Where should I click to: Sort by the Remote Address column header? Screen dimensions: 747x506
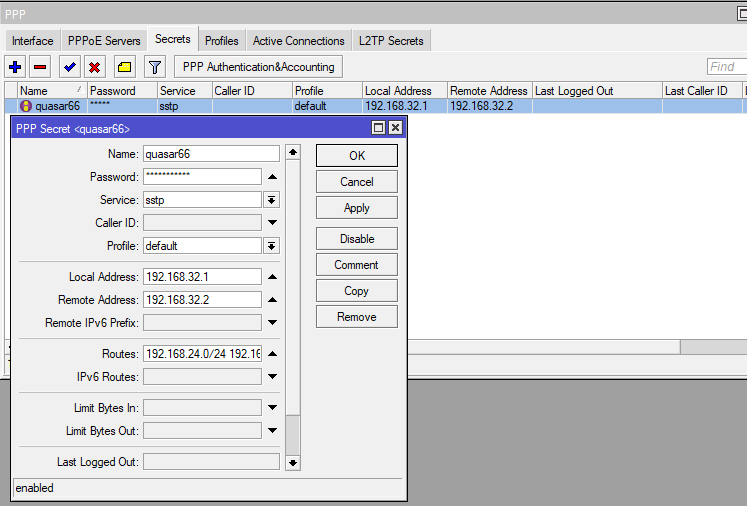point(490,91)
